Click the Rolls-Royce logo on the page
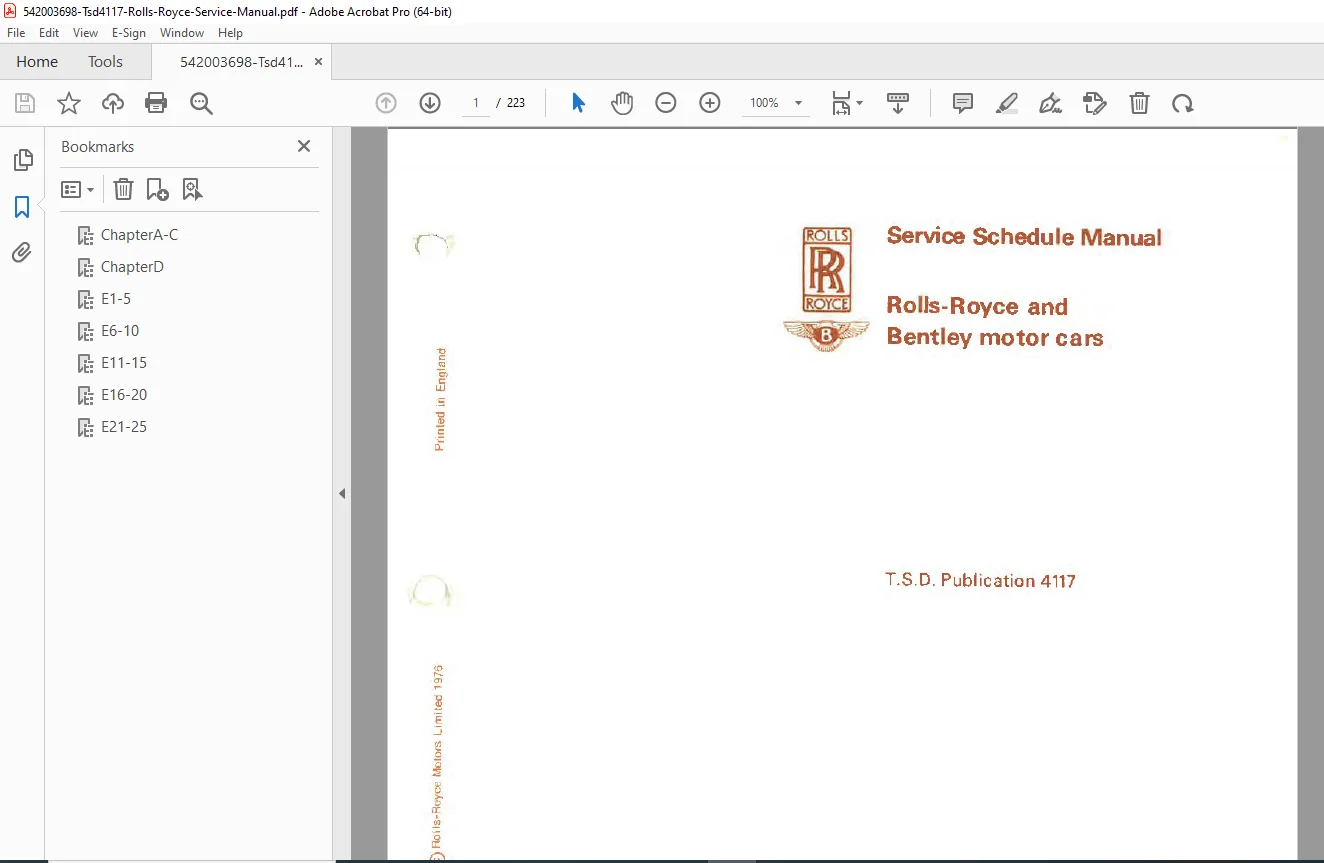1324x863 pixels. point(827,270)
